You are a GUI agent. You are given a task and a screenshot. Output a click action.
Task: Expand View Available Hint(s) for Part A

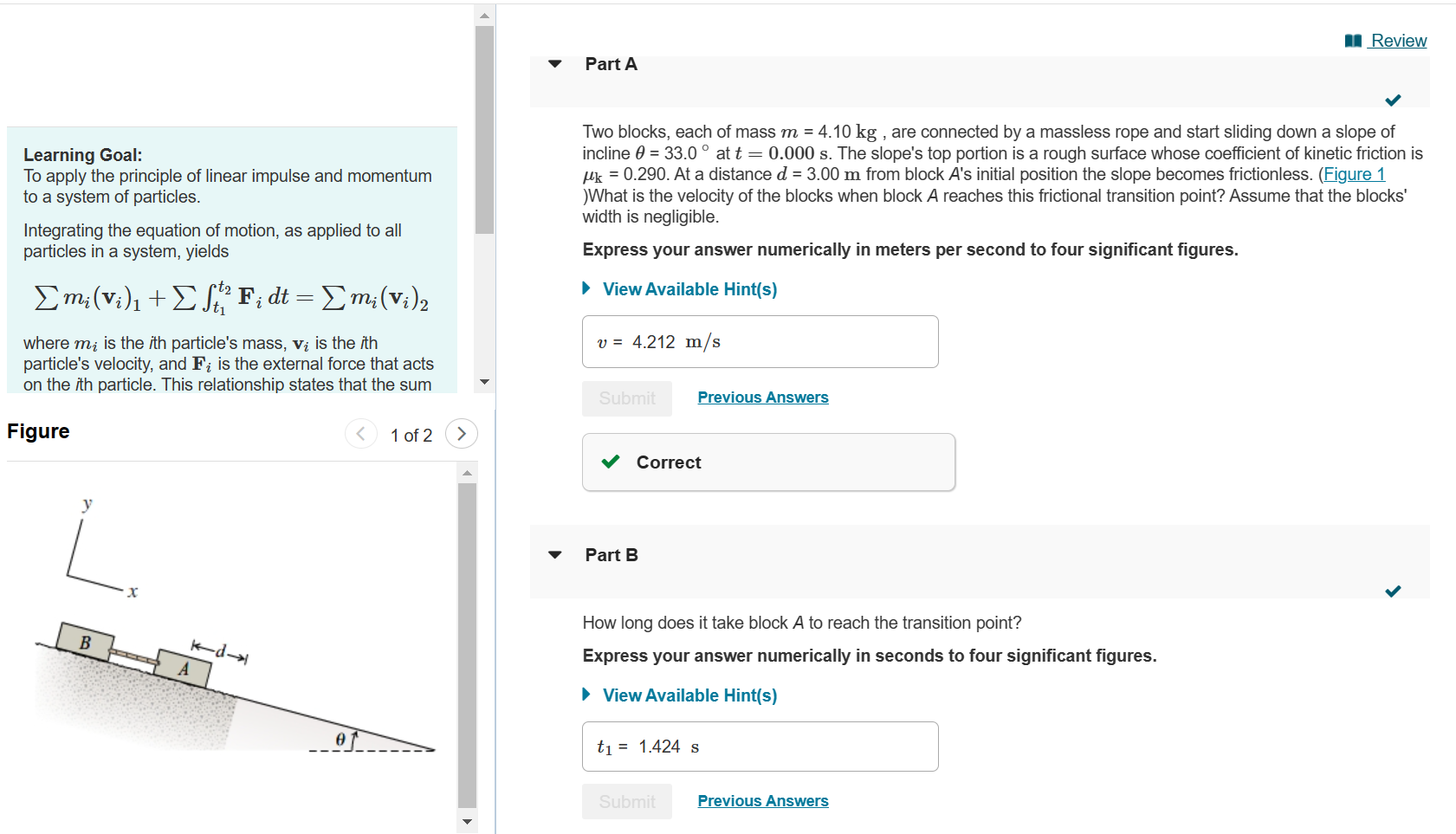pyautogui.click(x=689, y=288)
